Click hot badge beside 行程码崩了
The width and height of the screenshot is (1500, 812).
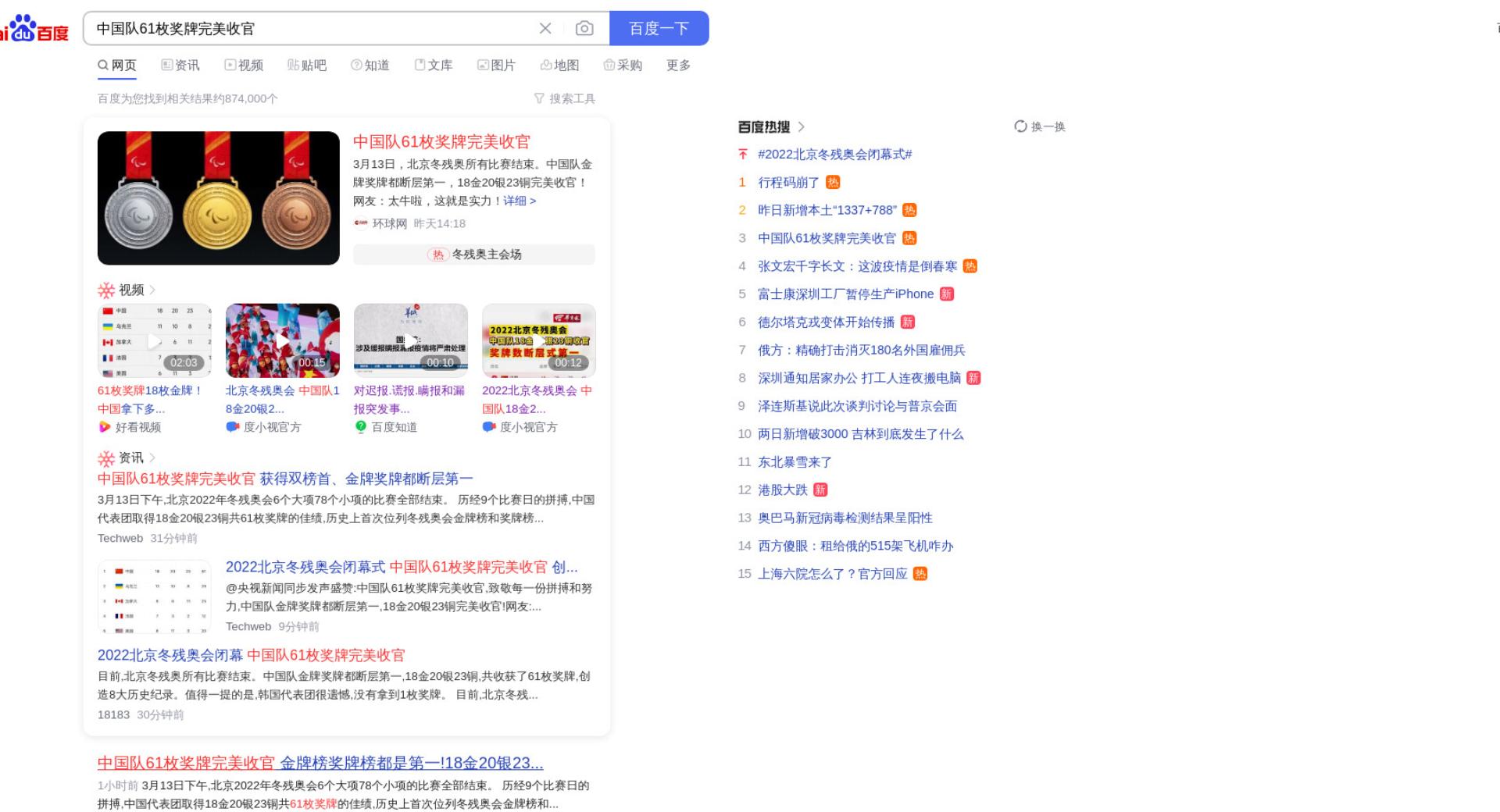[x=833, y=183]
